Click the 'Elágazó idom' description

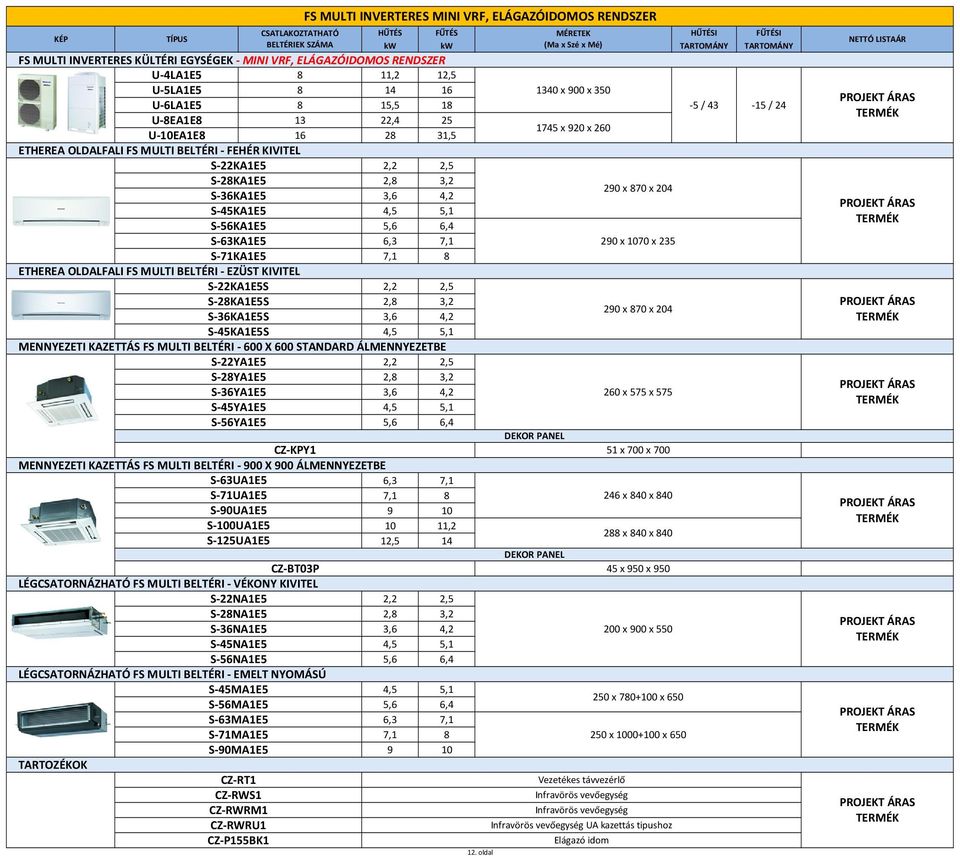[582, 841]
